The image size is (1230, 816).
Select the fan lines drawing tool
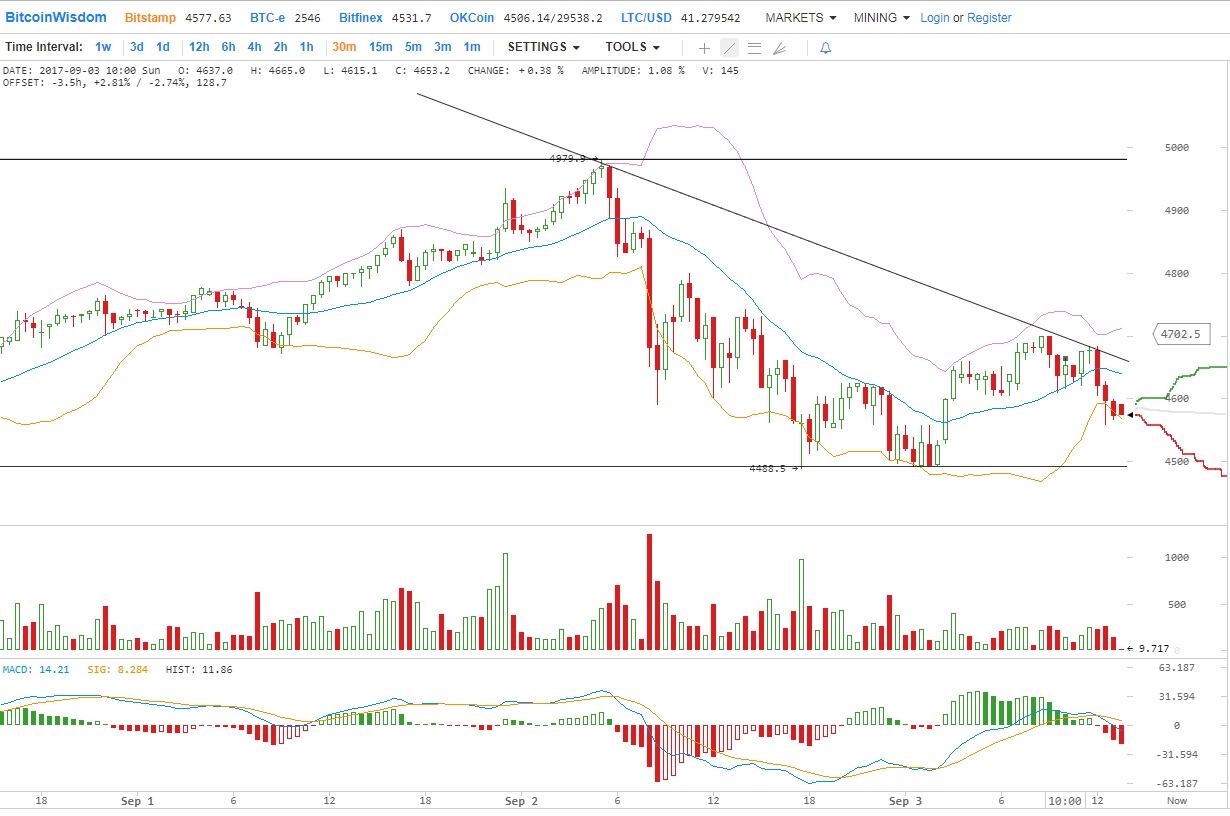780,47
